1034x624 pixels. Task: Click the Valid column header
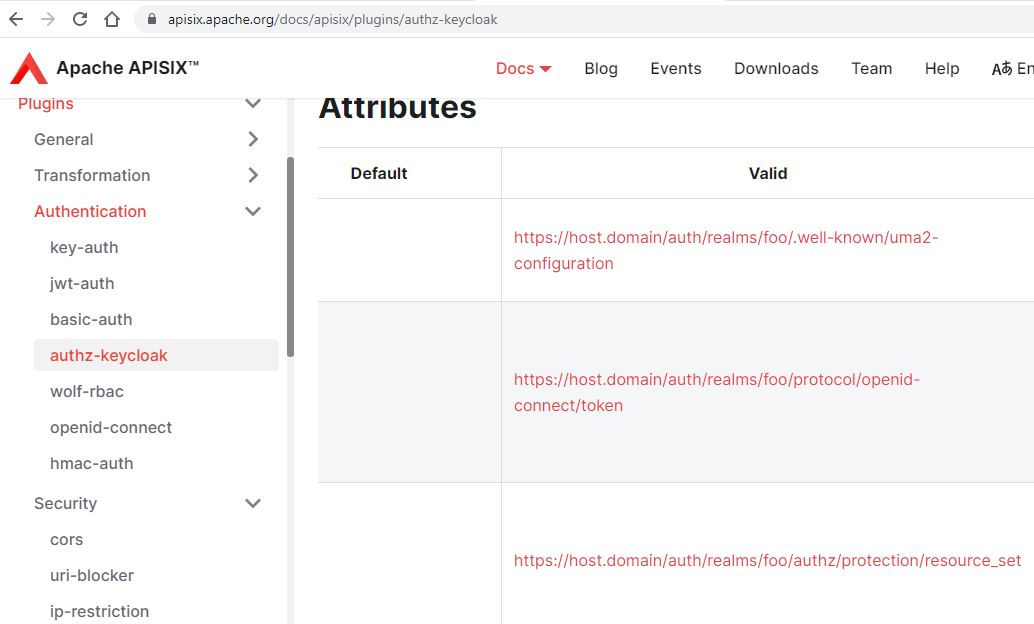pos(768,173)
